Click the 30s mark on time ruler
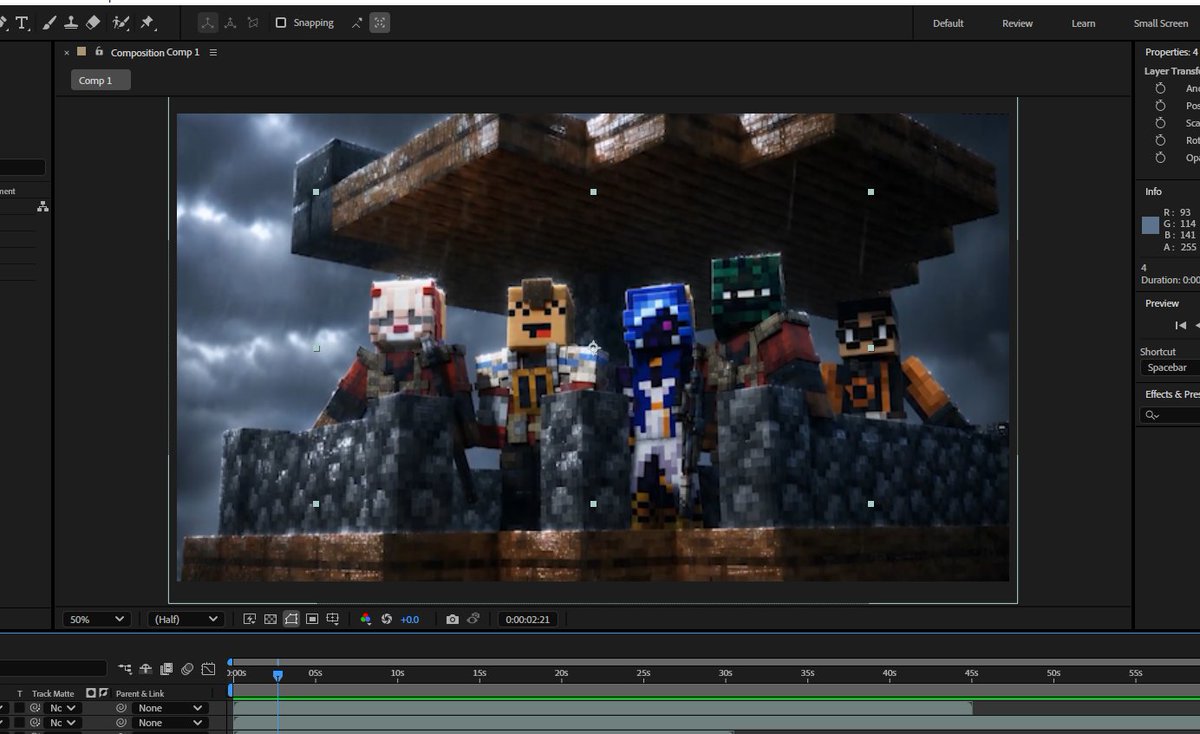1200x734 pixels. 725,673
